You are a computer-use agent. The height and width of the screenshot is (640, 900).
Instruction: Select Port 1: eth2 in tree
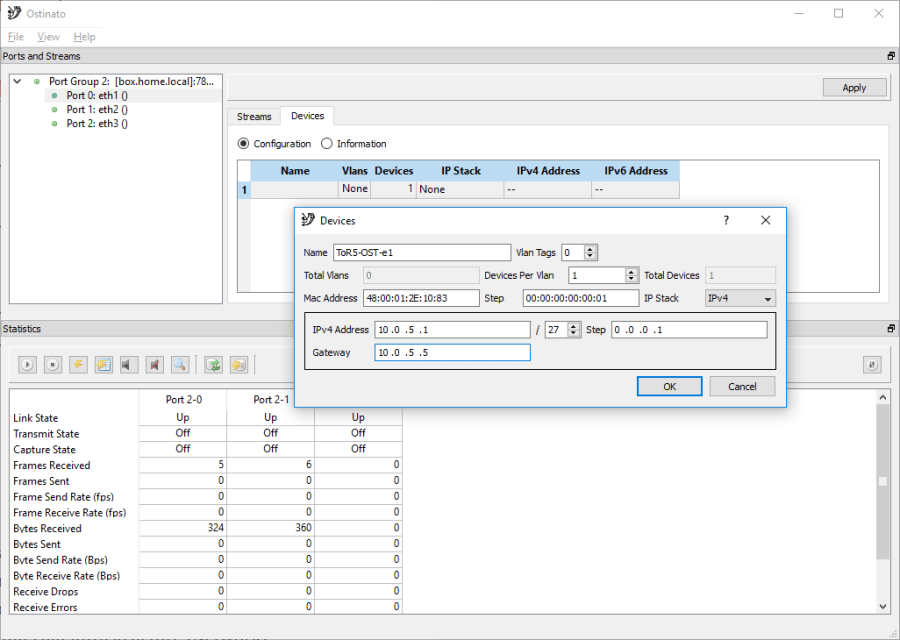coord(97,109)
